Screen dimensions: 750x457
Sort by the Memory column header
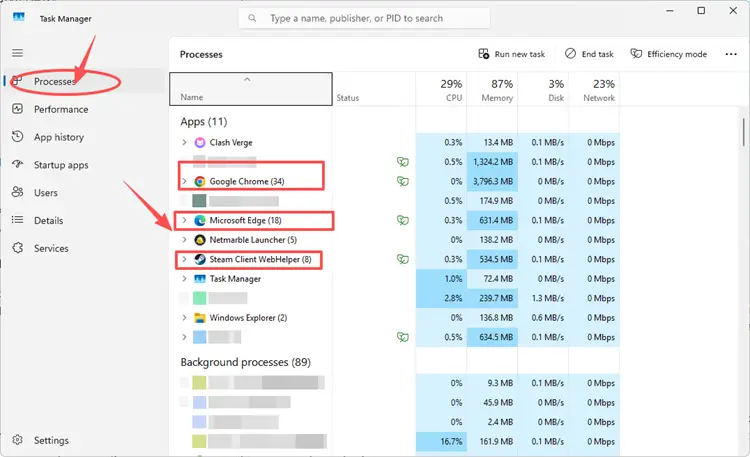(x=492, y=89)
